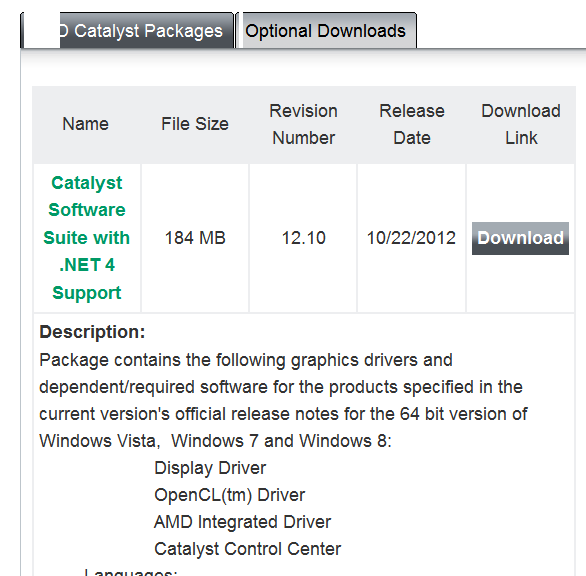Image resolution: width=586 pixels, height=576 pixels.
Task: Click the Download button for Catalyst 12.10
Action: click(x=520, y=238)
